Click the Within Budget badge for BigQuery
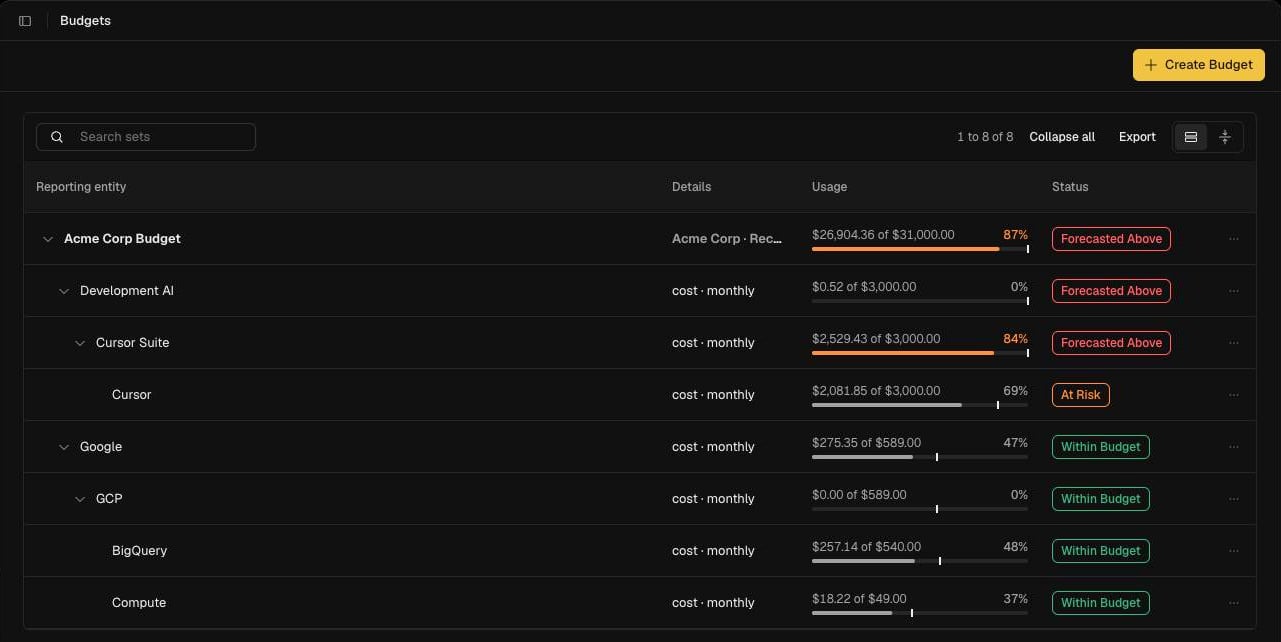 [x=1100, y=551]
